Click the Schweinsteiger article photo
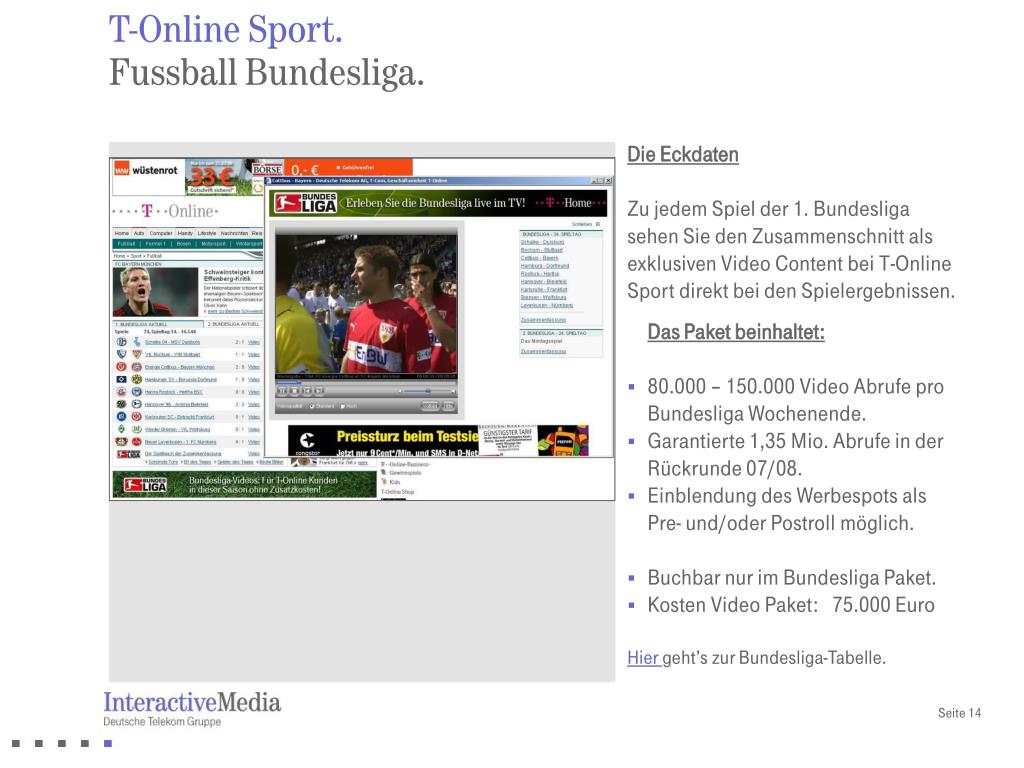This screenshot has width=1024, height=768. coord(155,292)
